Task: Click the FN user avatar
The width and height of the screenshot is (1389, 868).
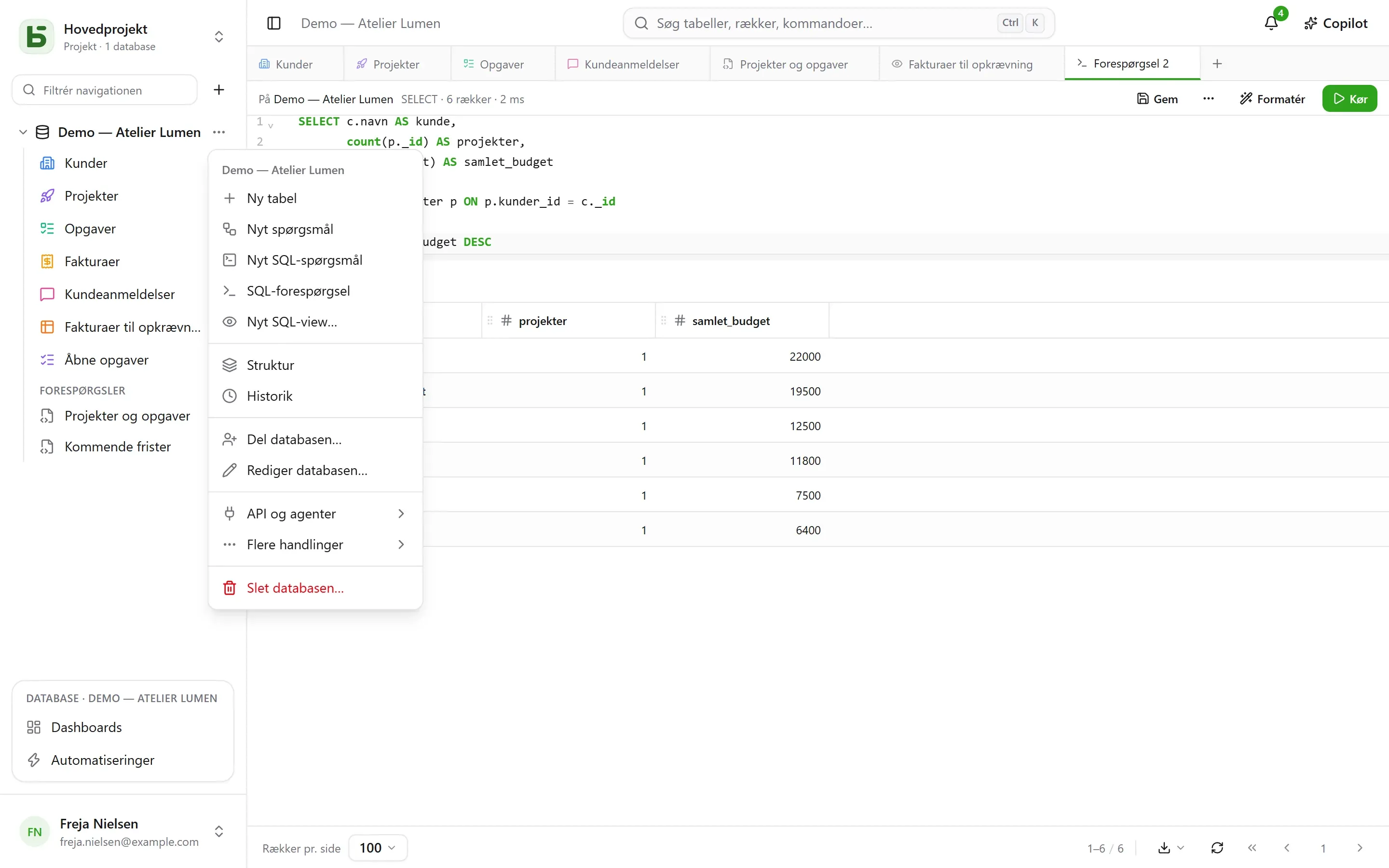Action: (x=34, y=832)
